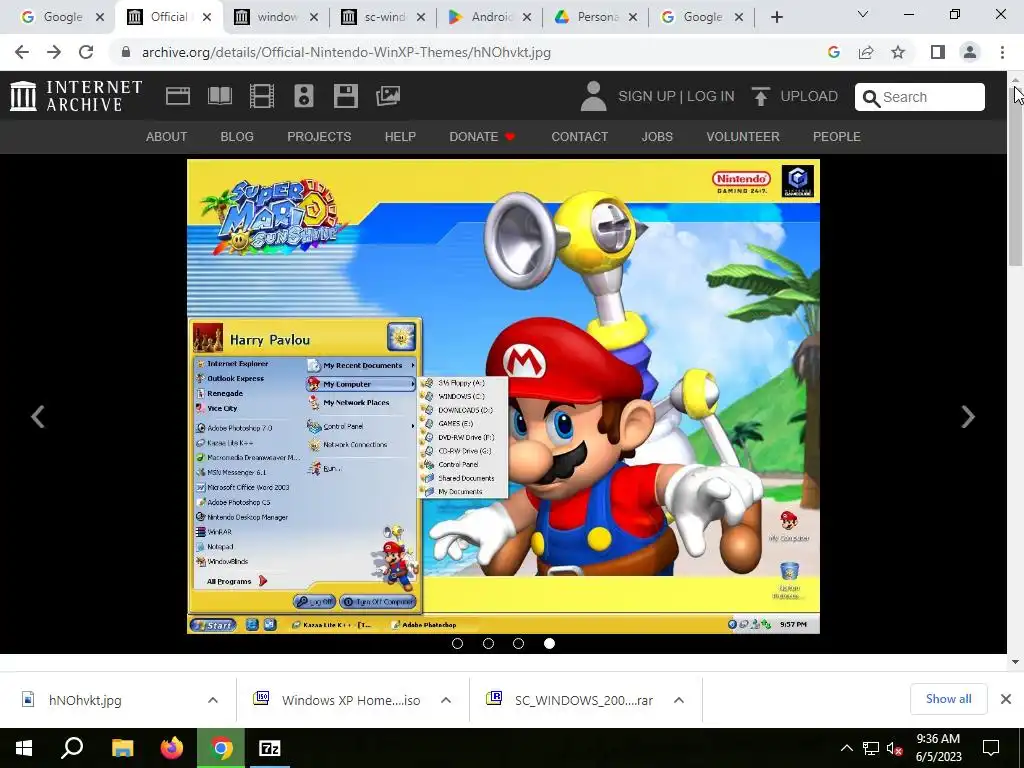Toggle volume muted speaker in tray
This screenshot has width=1024, height=768.
pos(894,748)
